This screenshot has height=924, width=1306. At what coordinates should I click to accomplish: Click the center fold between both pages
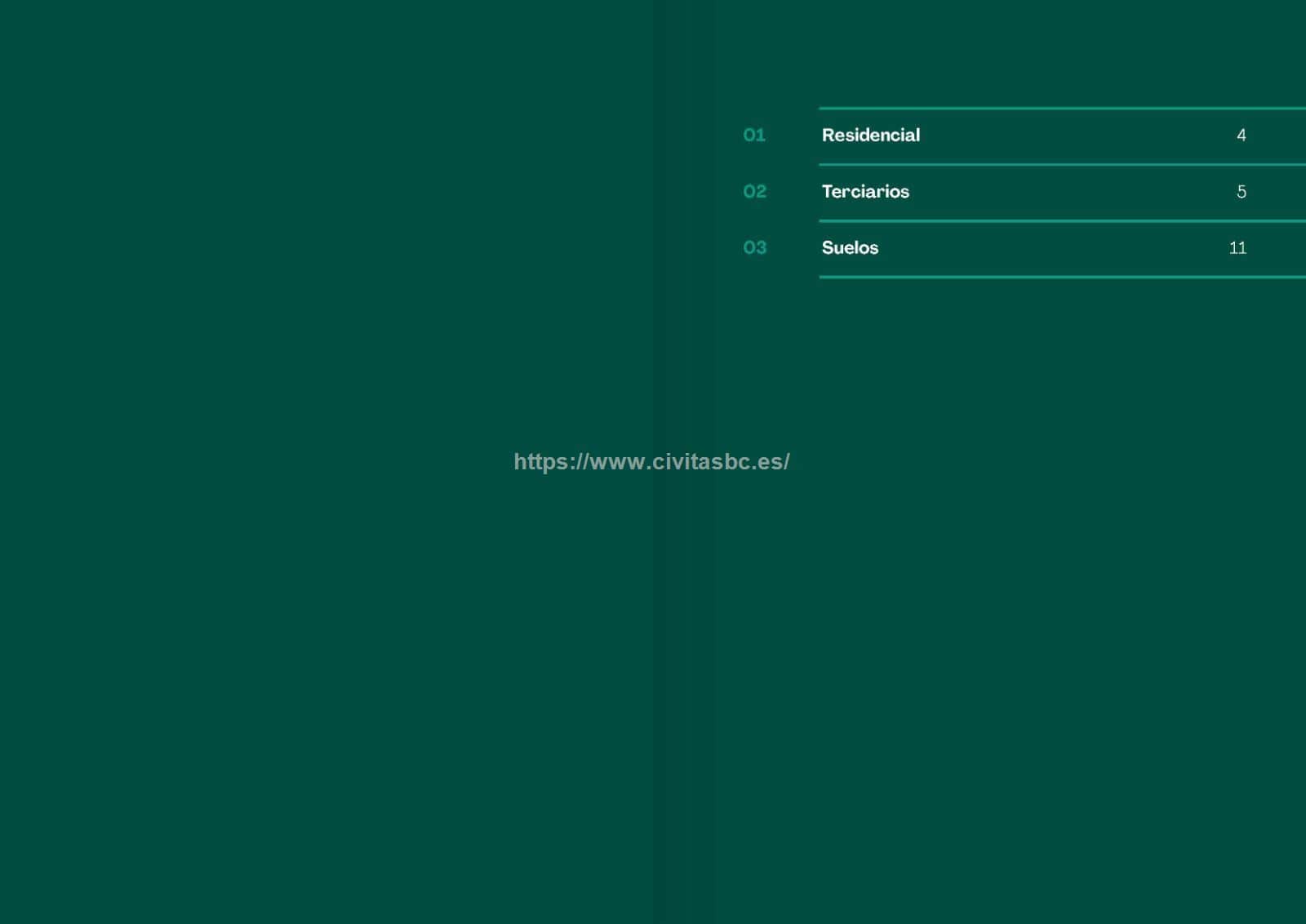tap(653, 694)
